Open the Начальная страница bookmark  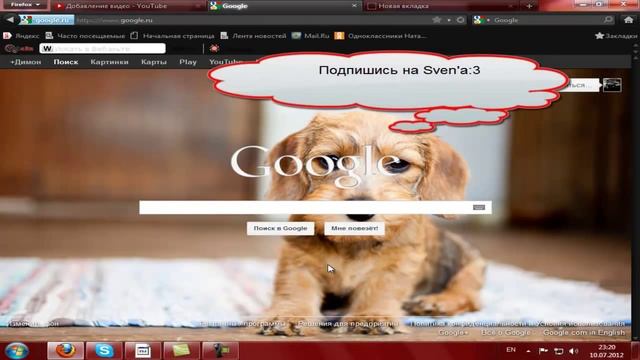[172, 36]
